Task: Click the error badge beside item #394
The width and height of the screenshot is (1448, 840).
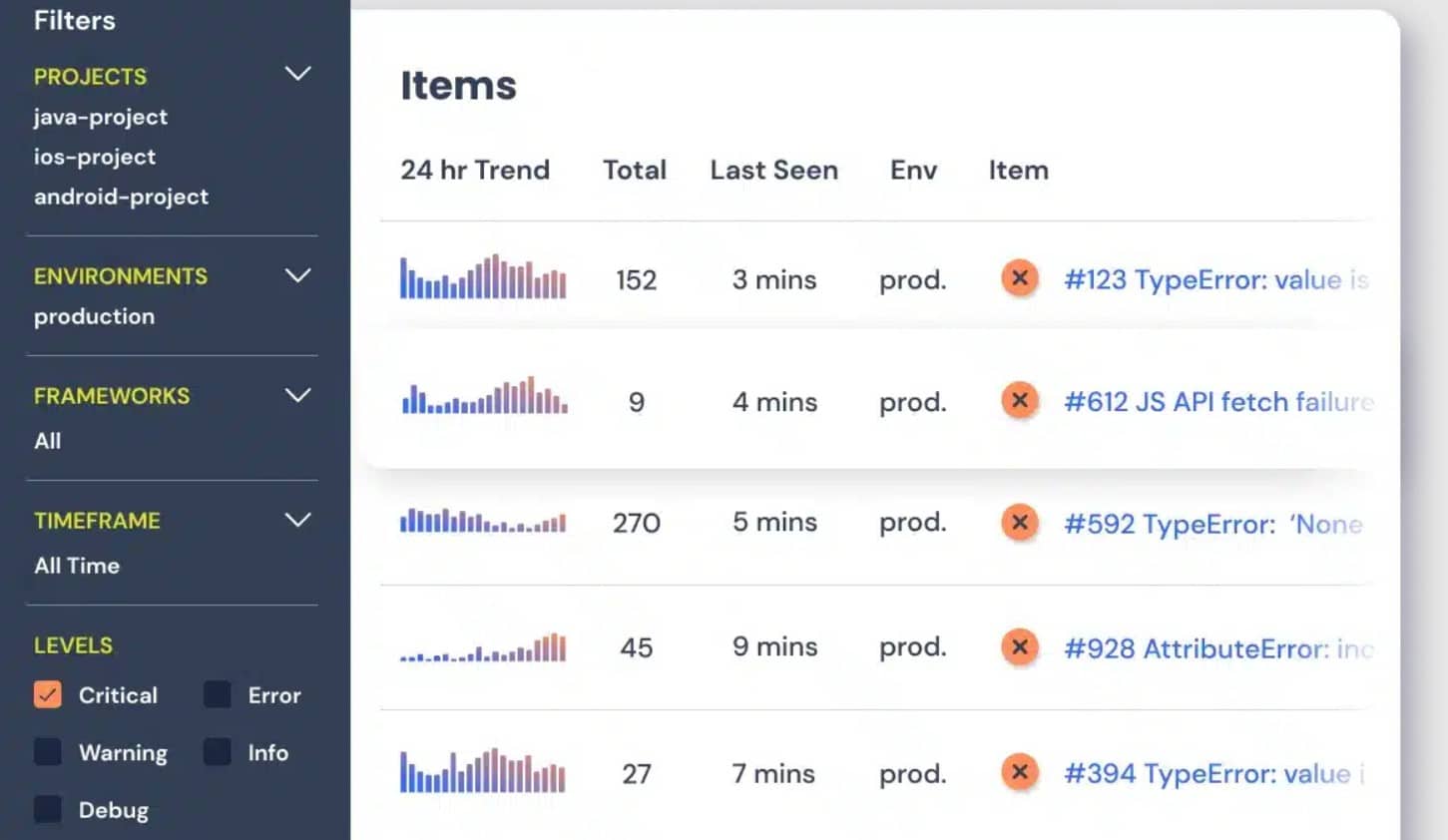Action: pyautogui.click(x=1019, y=772)
